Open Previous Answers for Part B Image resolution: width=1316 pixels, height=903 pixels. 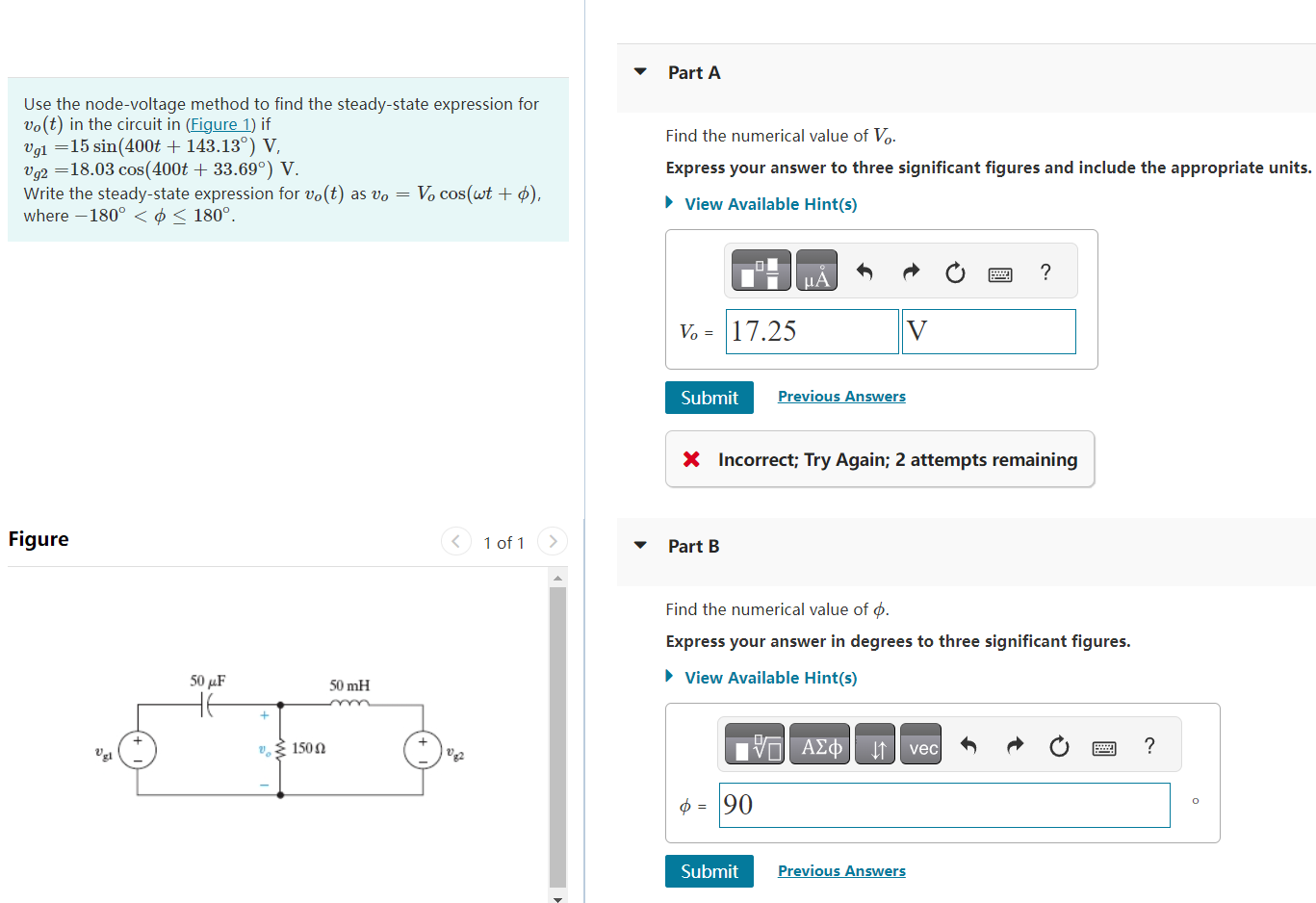point(840,870)
